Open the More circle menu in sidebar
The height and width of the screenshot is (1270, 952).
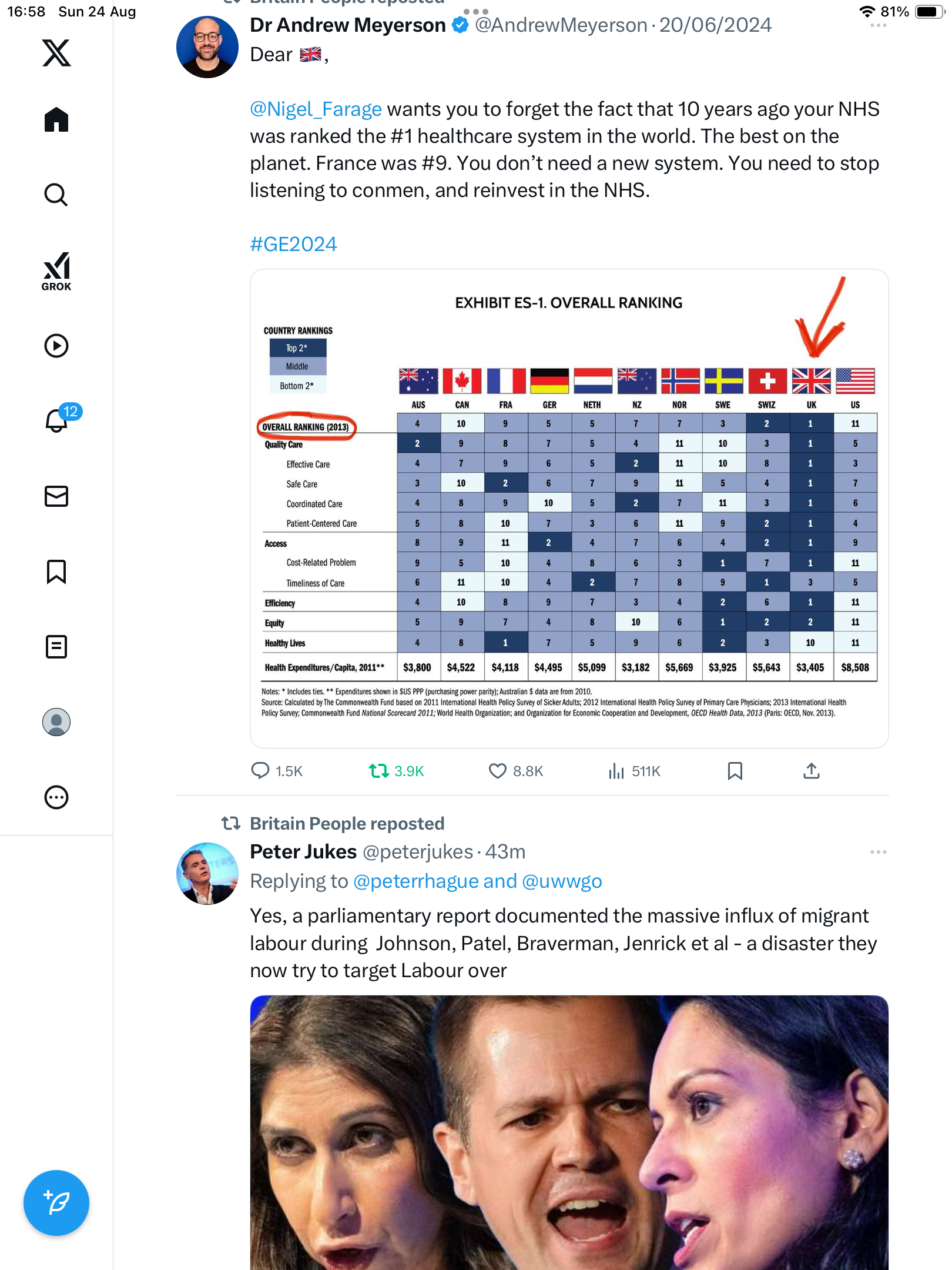pos(56,797)
